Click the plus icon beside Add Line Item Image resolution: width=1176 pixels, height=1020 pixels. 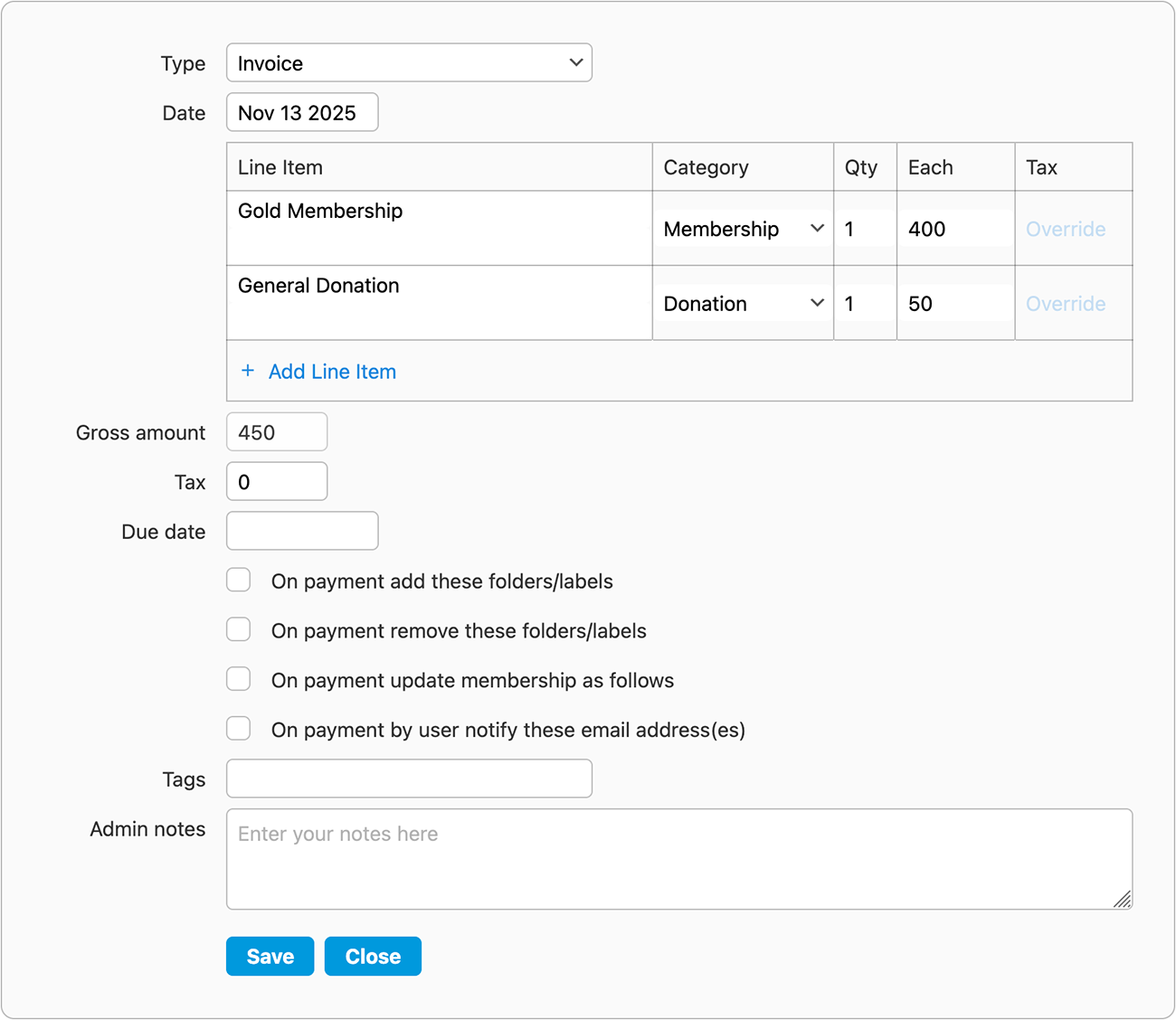pos(248,371)
